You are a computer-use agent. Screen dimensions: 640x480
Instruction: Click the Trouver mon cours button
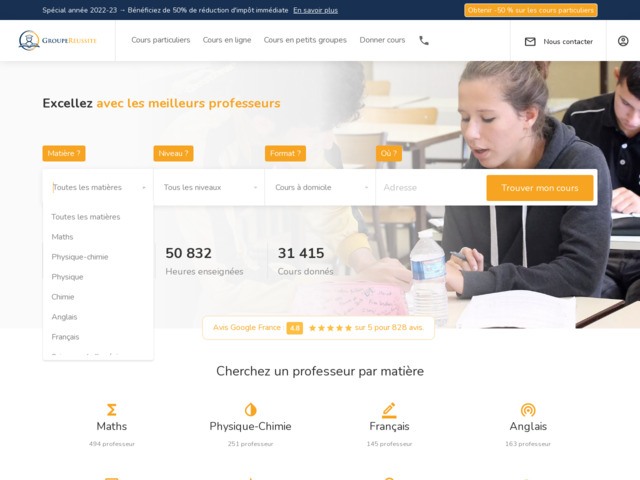[540, 188]
